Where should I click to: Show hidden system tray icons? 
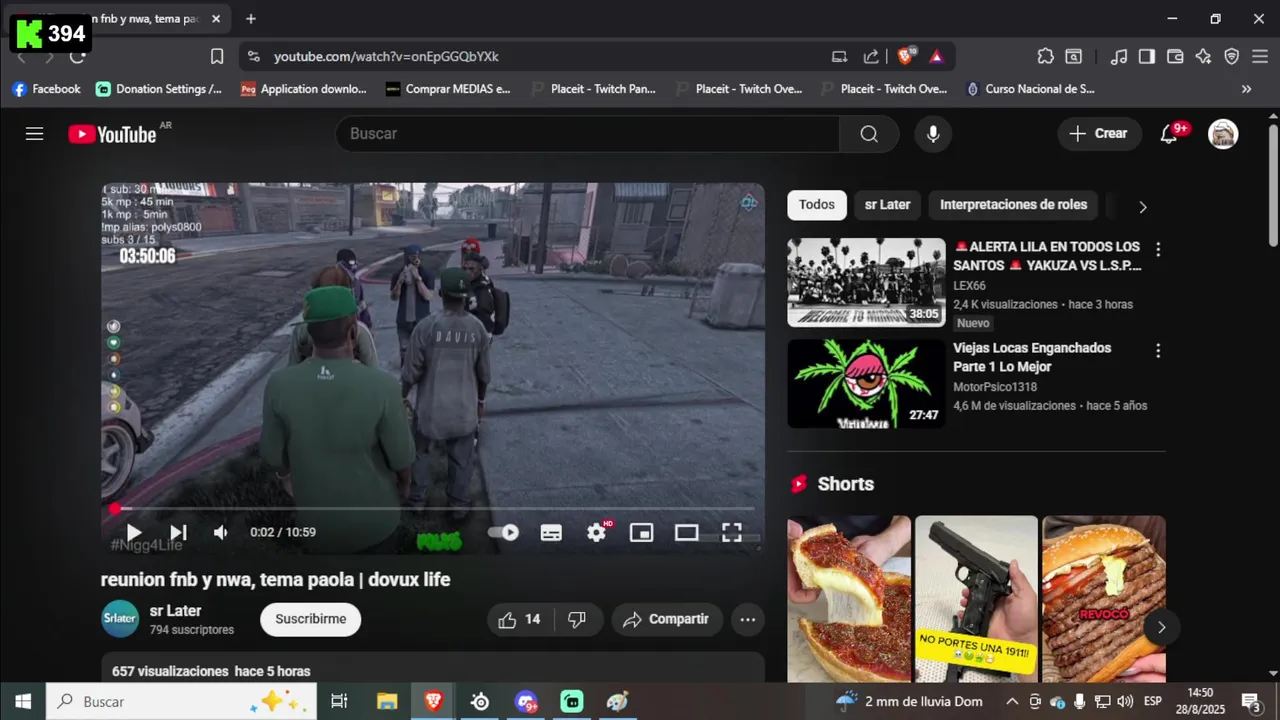click(x=1012, y=702)
